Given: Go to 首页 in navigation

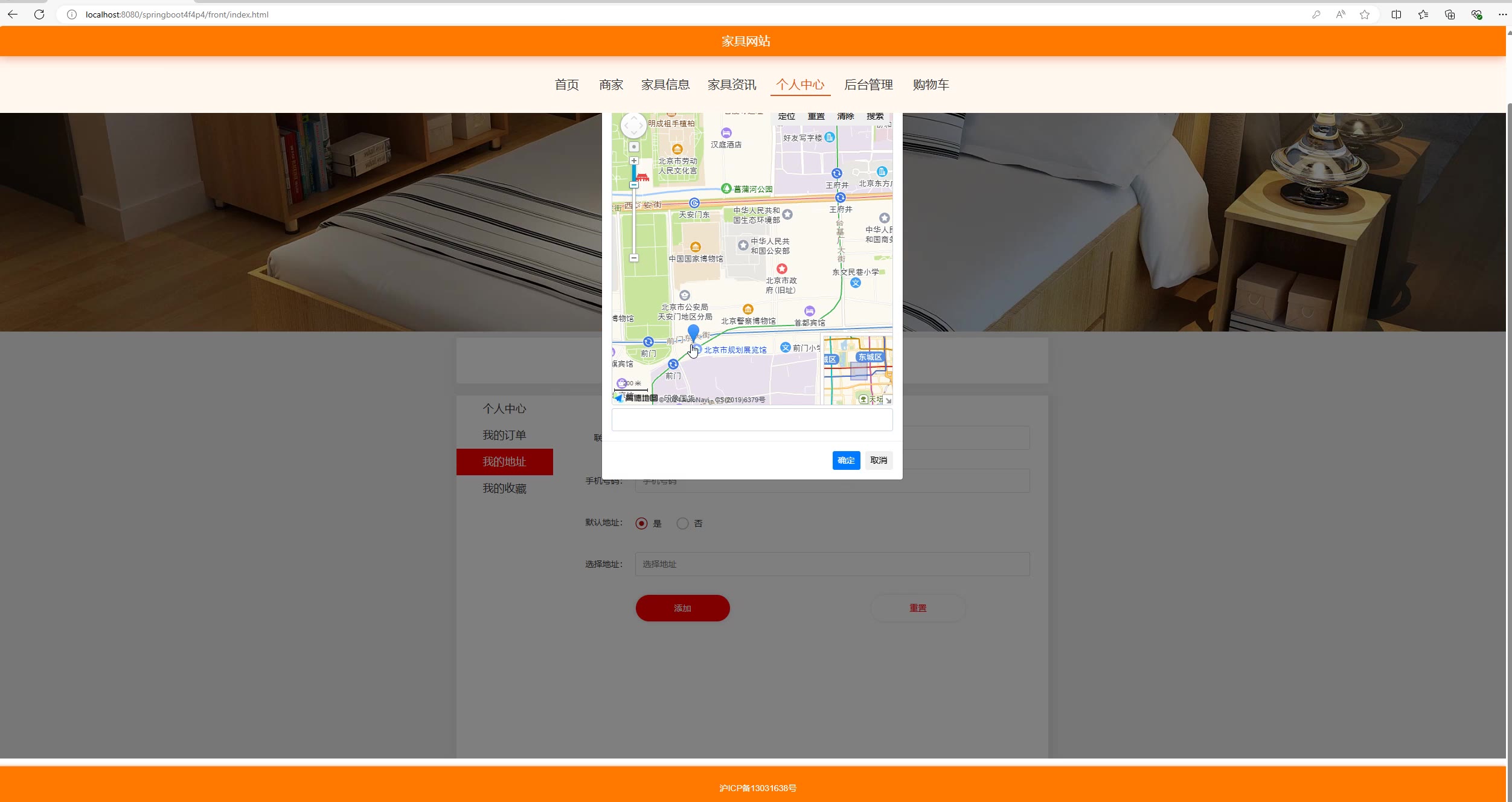Looking at the screenshot, I should (566, 85).
